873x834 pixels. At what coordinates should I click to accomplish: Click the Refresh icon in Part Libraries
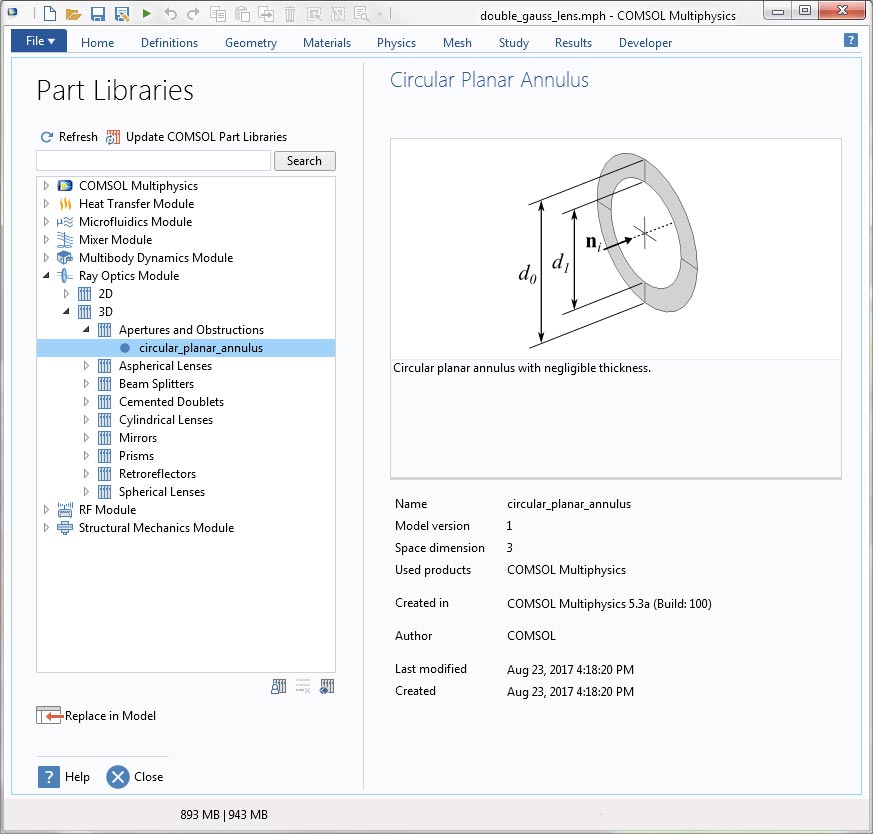click(x=46, y=137)
